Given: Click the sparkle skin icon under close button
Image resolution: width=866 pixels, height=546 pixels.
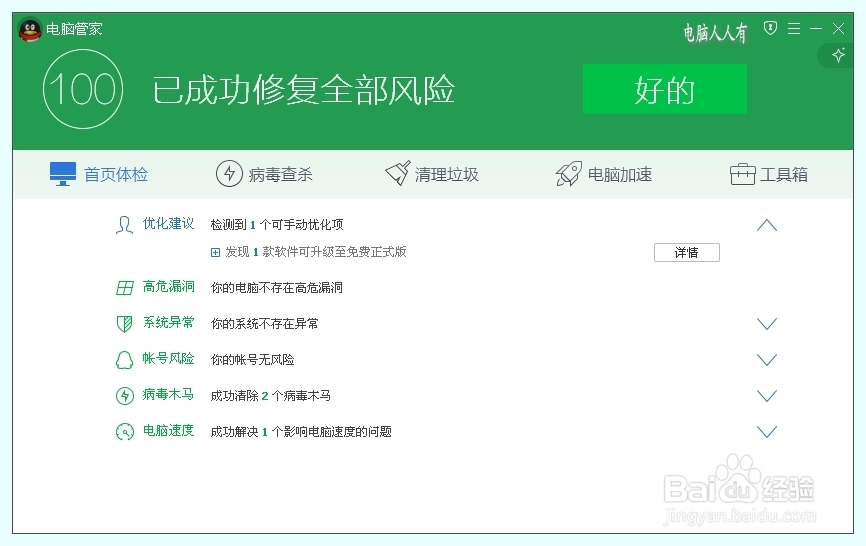Looking at the screenshot, I should [838, 55].
